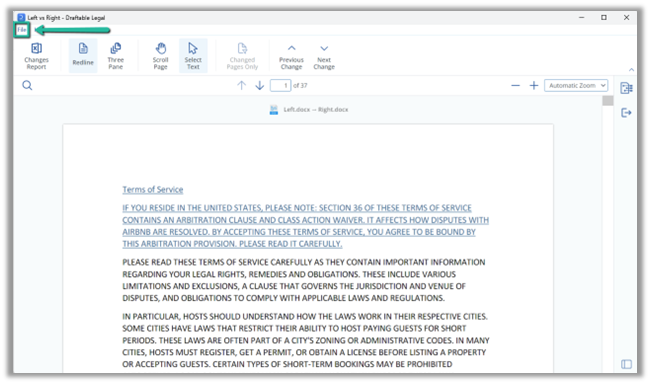The image size is (650, 384).
Task: Click the paragraph starting 'IN PARTICULAR, HOSTS SHOULD'
Action: (x=306, y=340)
